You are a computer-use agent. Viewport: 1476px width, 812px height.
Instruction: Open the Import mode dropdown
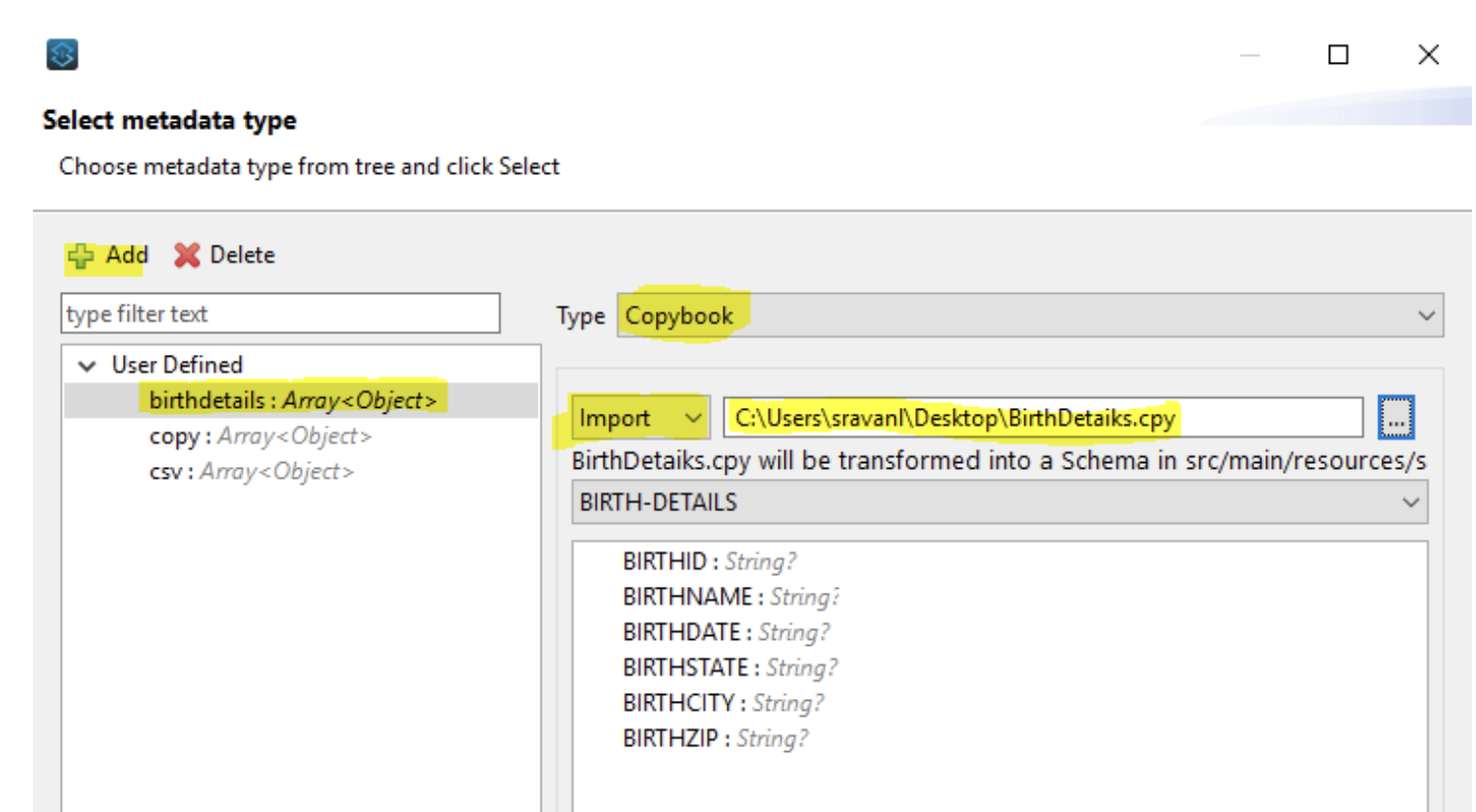click(640, 418)
